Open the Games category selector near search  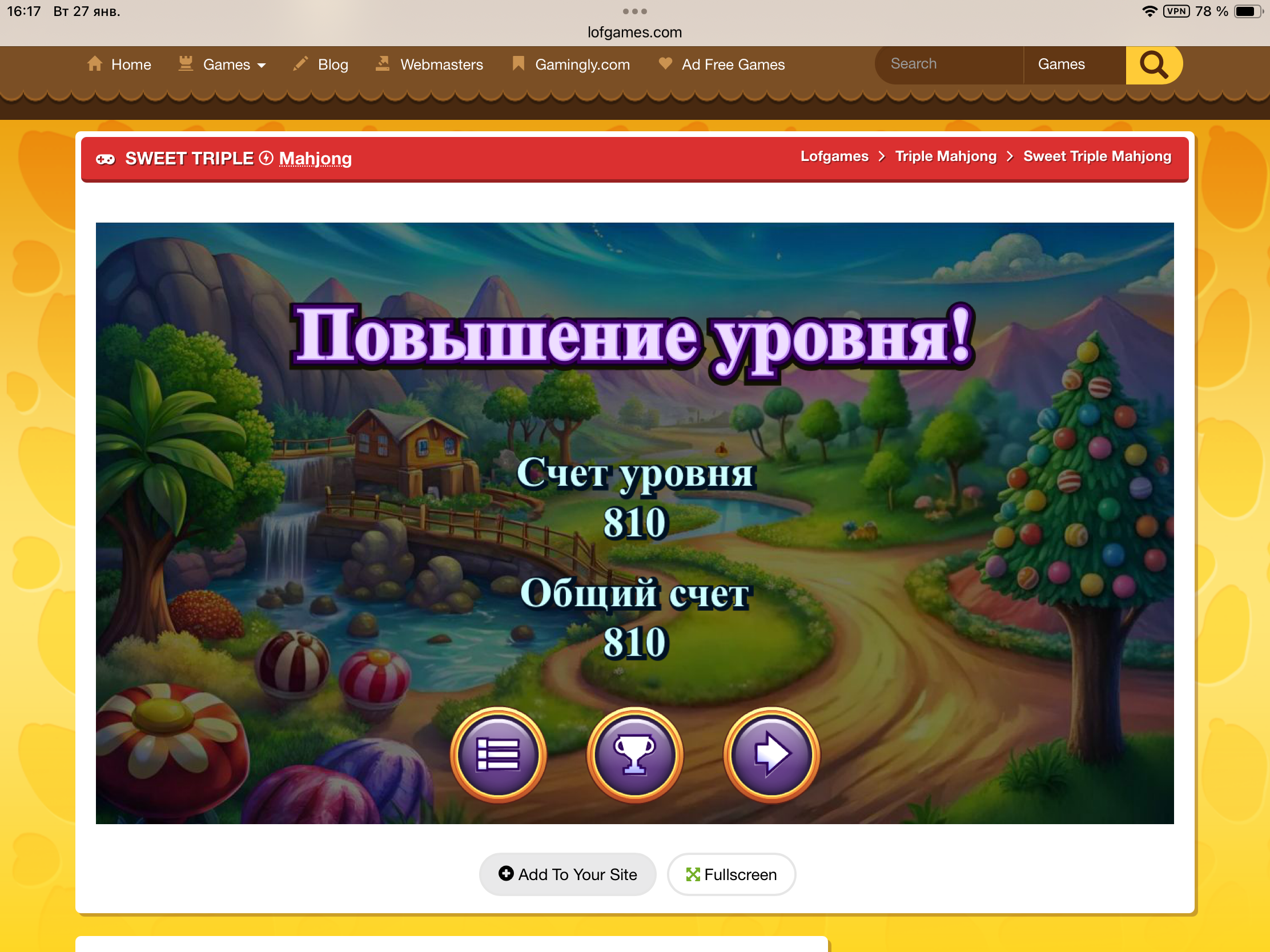[x=1060, y=64]
